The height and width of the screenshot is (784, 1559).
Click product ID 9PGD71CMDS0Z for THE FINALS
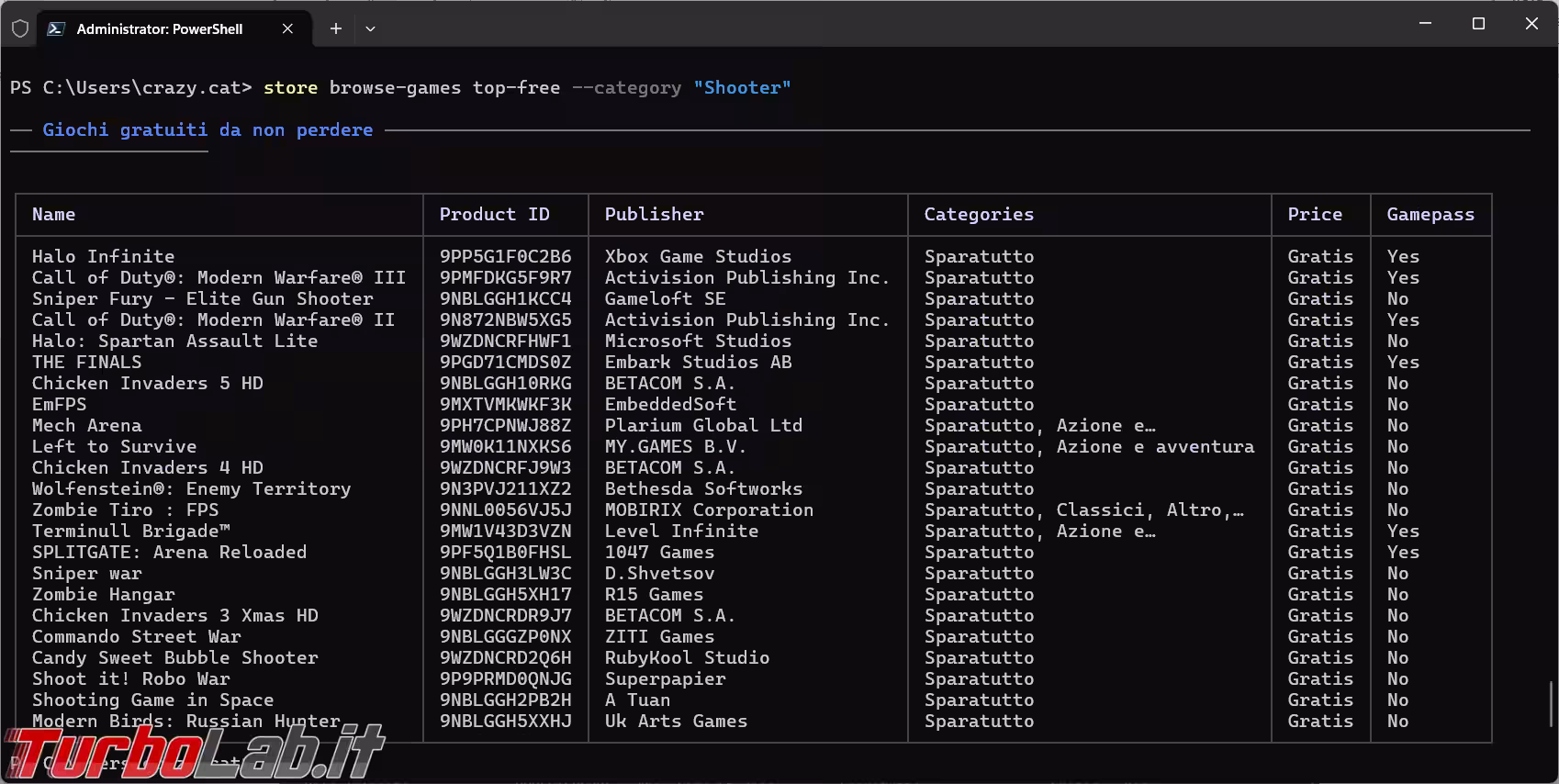tap(505, 362)
